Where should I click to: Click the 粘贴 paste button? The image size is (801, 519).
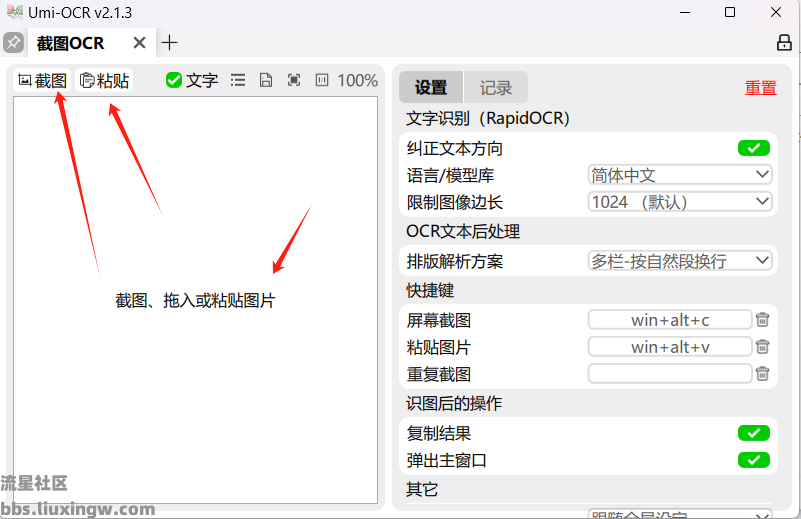tap(104, 80)
